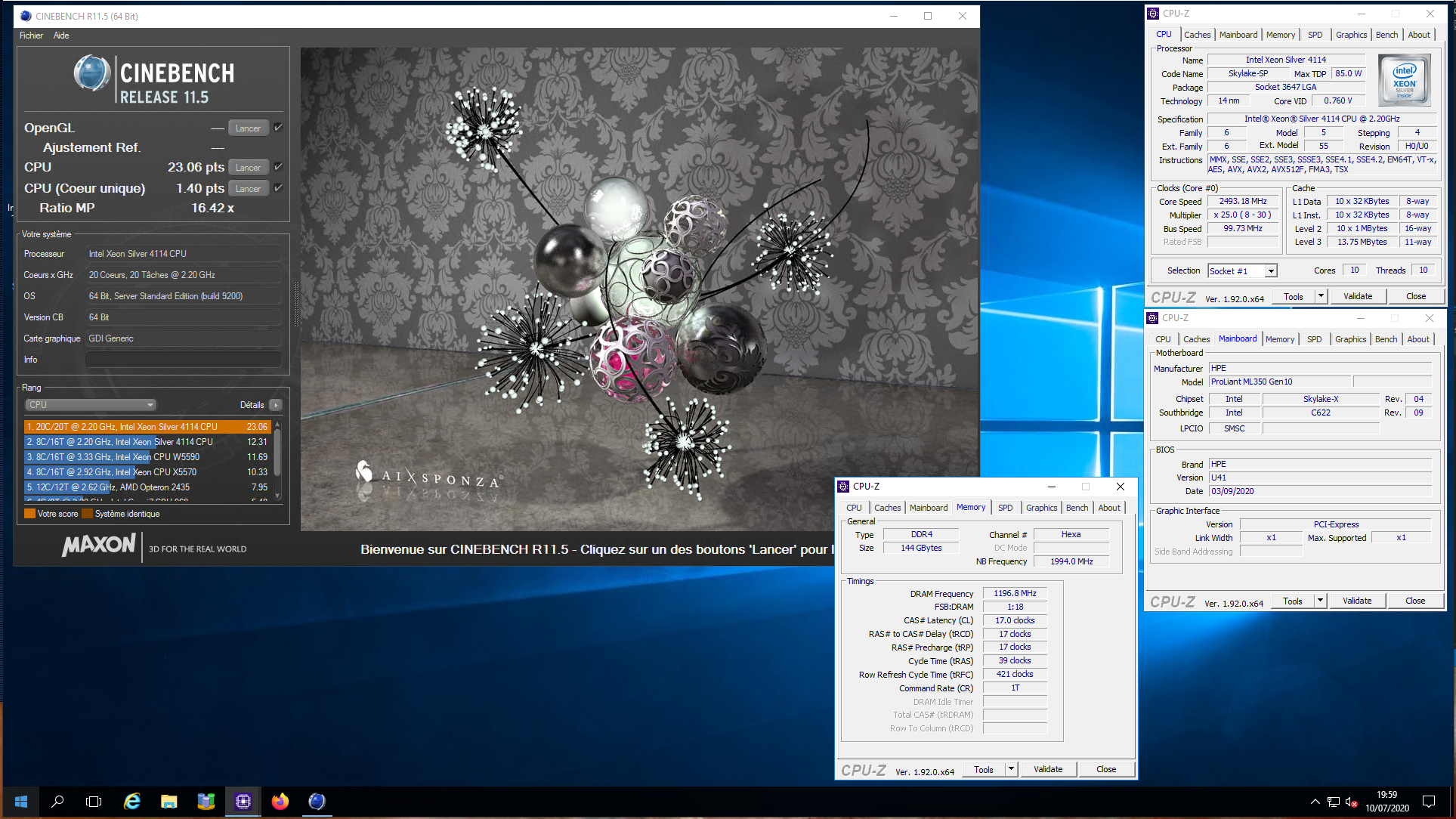Click the muted volume tray icon
This screenshot has width=1456, height=819.
click(1352, 802)
